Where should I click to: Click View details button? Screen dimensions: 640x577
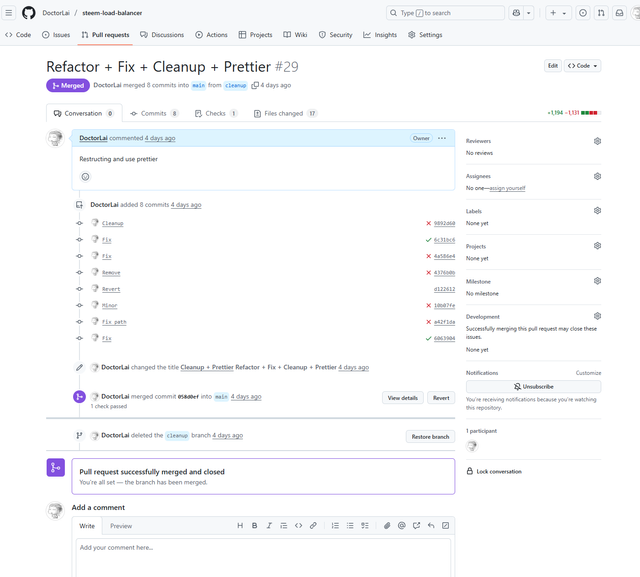[403, 398]
